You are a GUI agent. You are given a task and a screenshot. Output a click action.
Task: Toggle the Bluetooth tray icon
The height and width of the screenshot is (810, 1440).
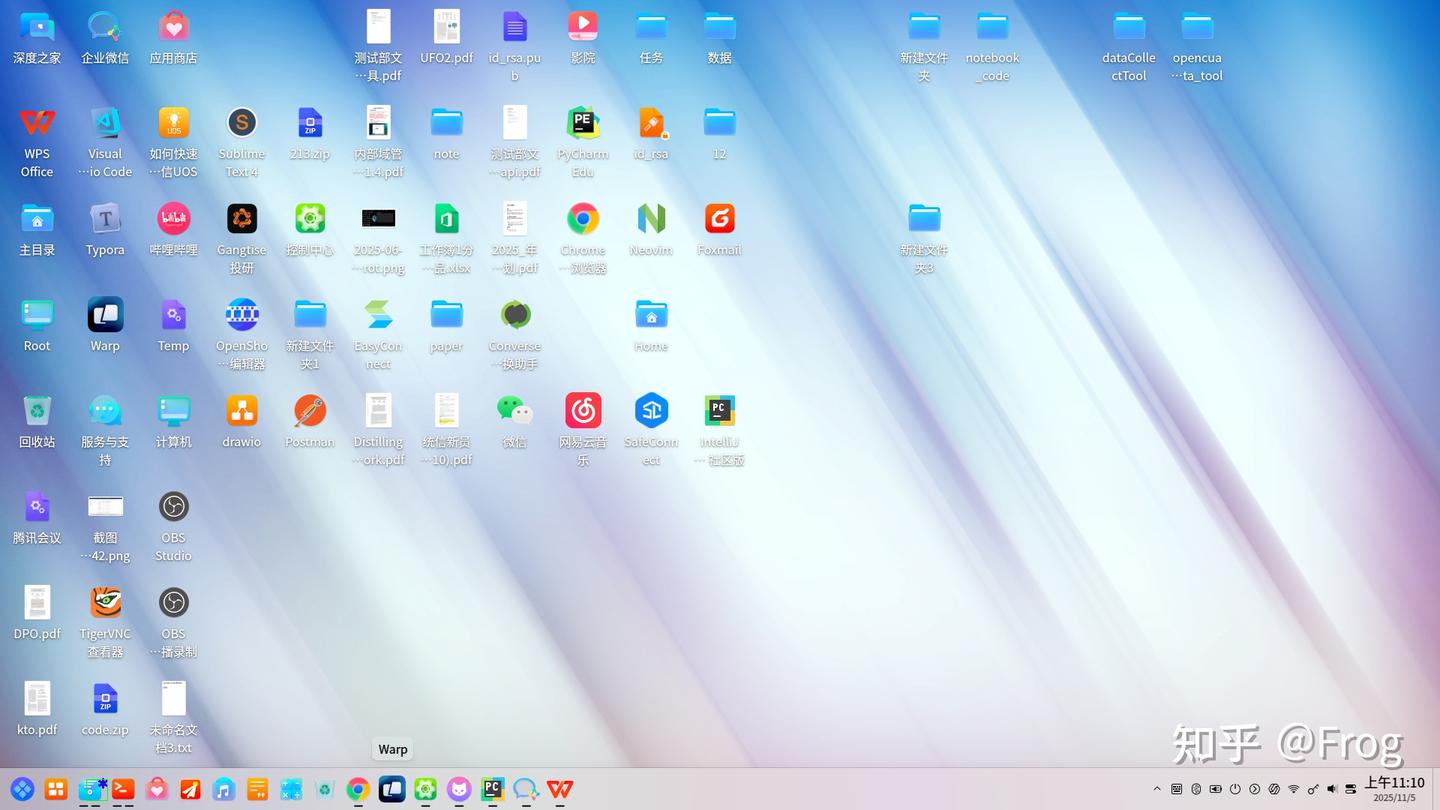tap(1196, 789)
